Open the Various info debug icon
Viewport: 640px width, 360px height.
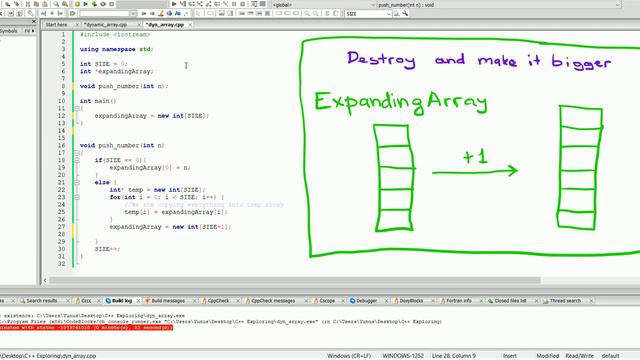click(x=262, y=4)
